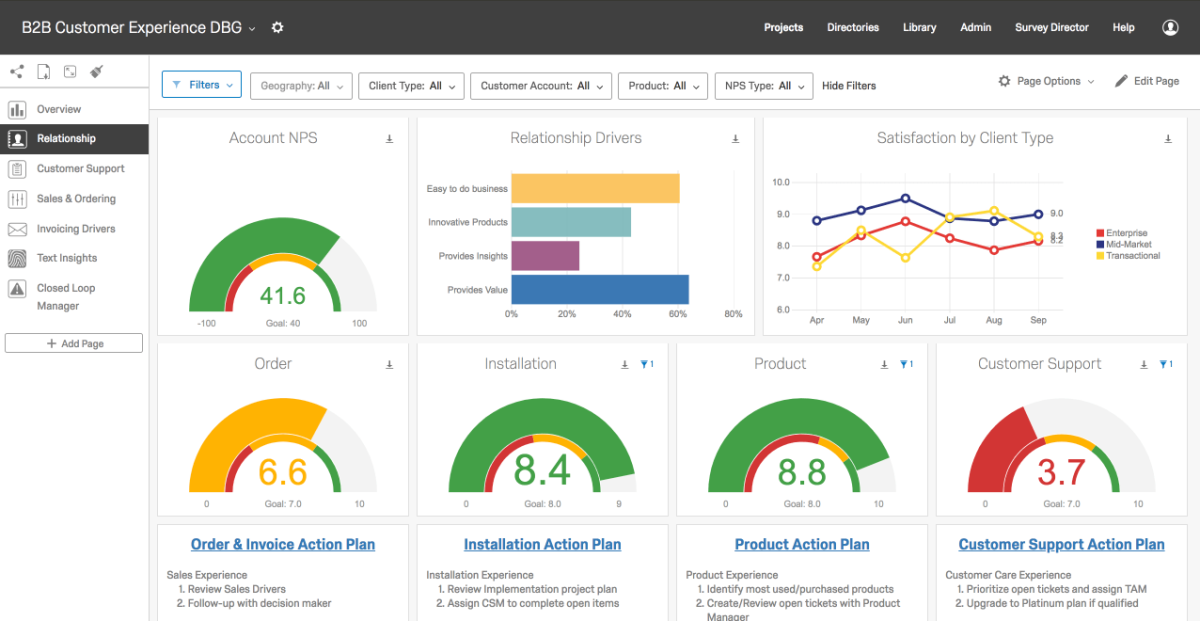Viewport: 1200px width, 621px height.
Task: Click the Add Page button
Action: 74,343
